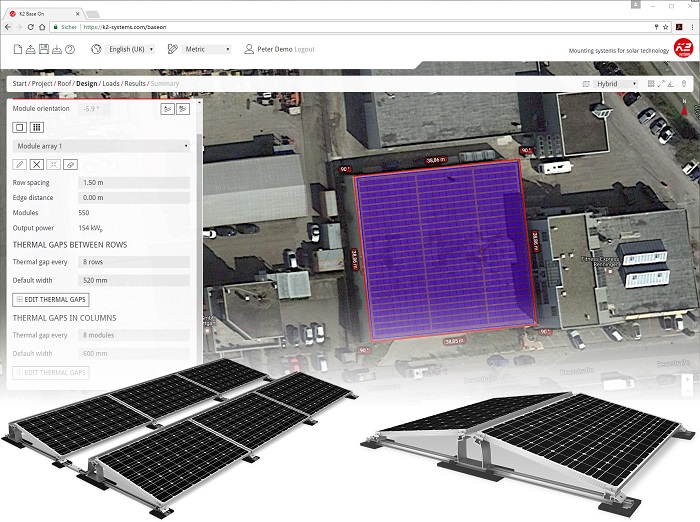This screenshot has width=700, height=522.
Task: Open the help question mark icon
Action: coord(70,49)
